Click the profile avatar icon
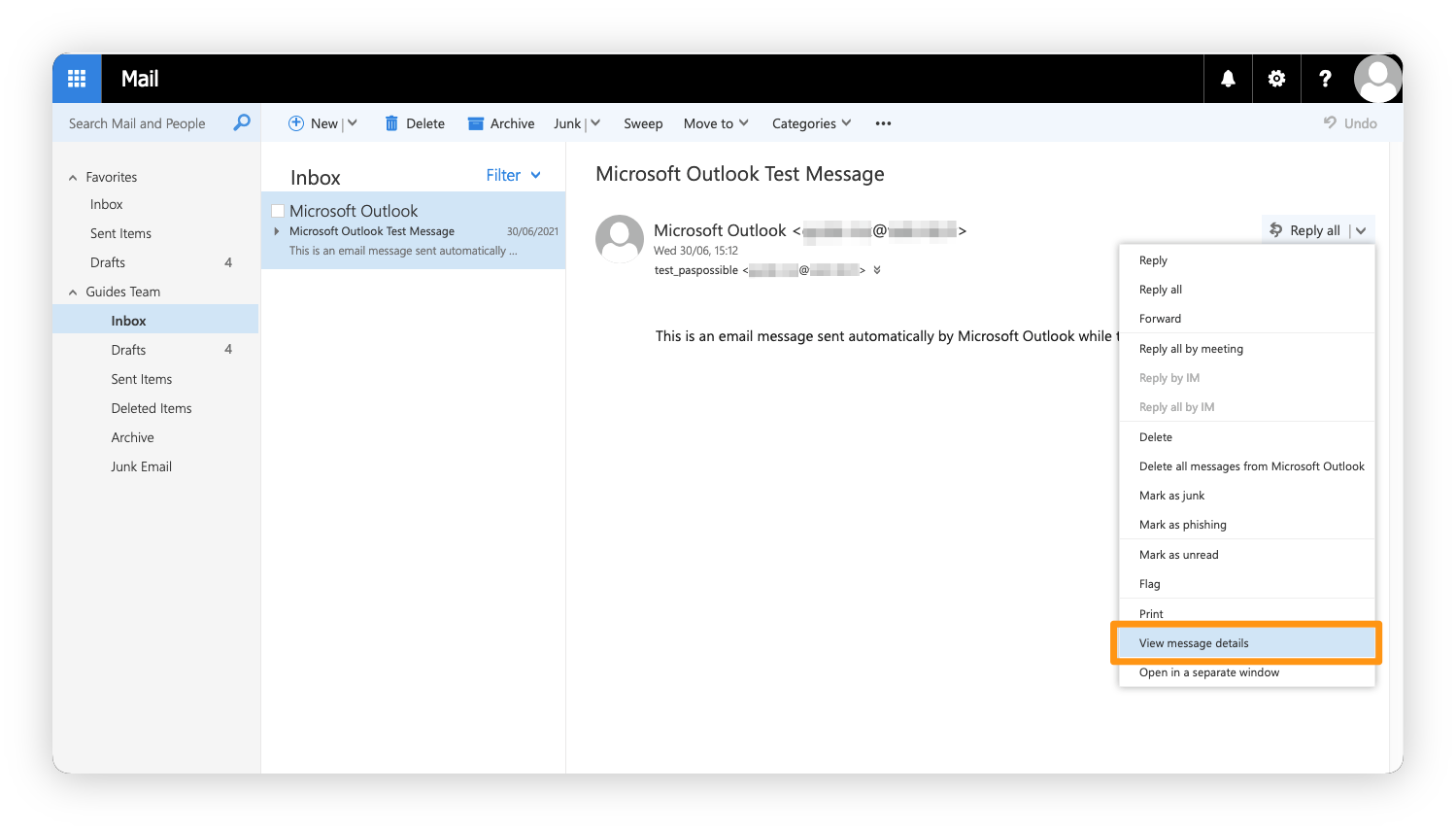Screen dimensions: 1456x826 [1378, 78]
